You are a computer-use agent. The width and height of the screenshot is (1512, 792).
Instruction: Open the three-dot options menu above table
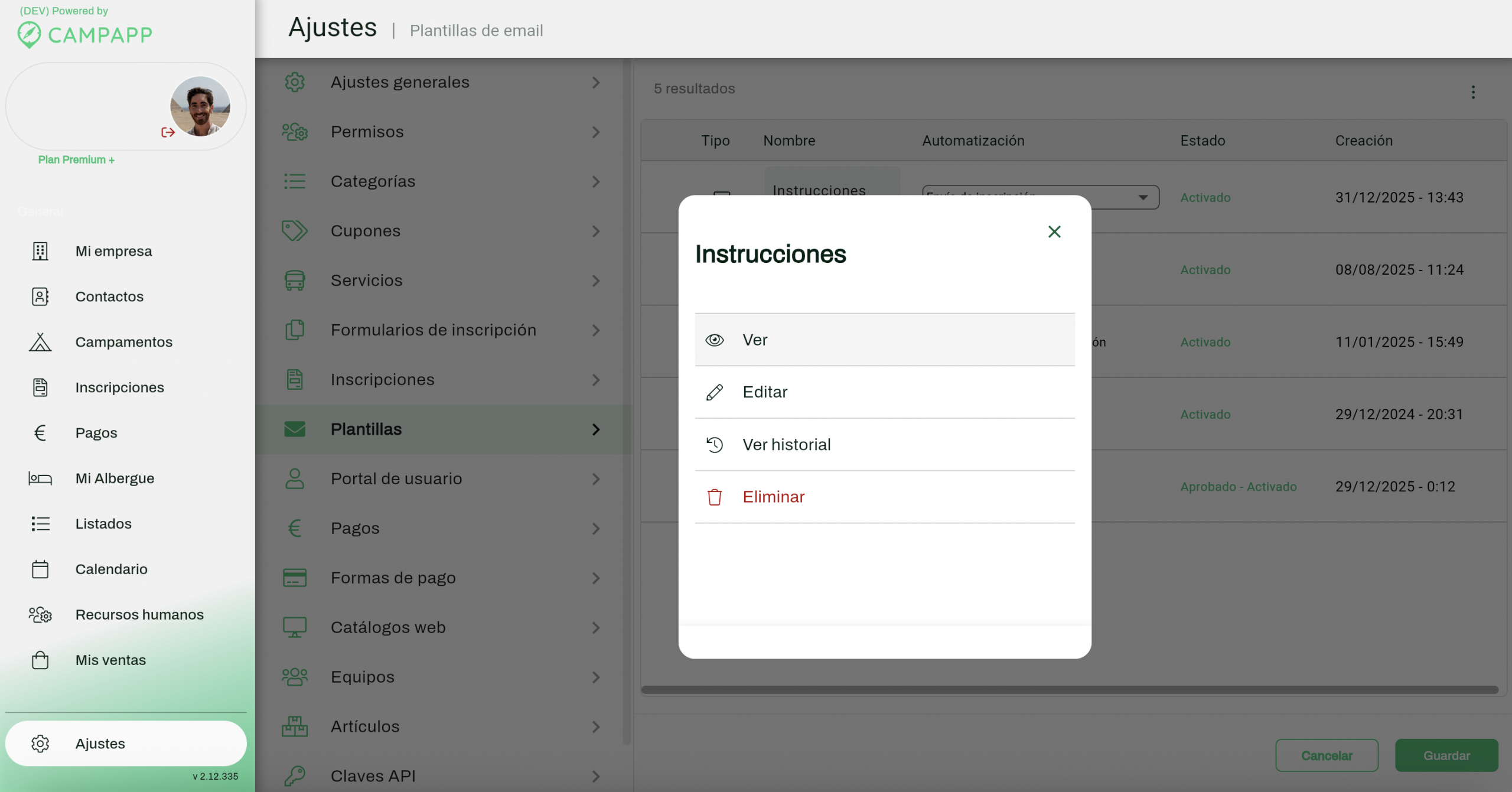[1473, 92]
